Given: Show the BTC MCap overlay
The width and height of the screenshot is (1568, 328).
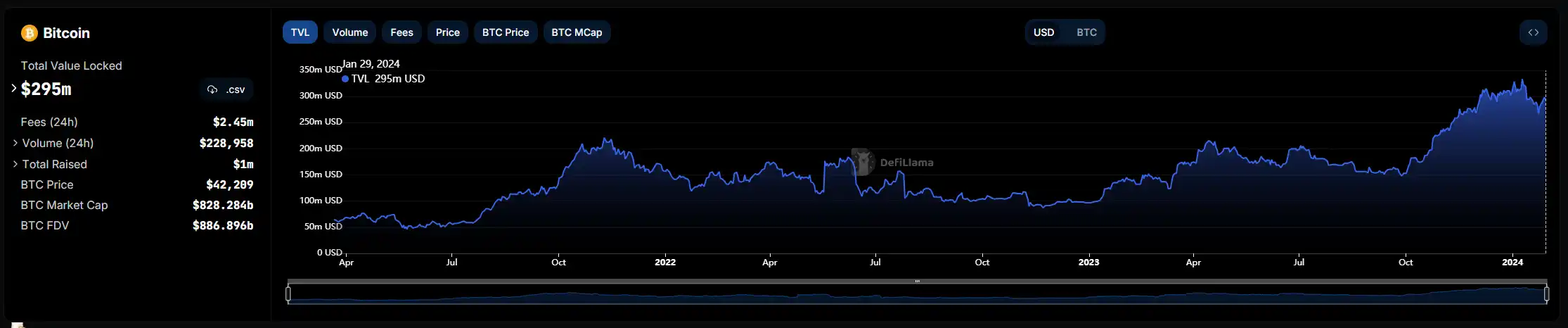Looking at the screenshot, I should coord(577,32).
